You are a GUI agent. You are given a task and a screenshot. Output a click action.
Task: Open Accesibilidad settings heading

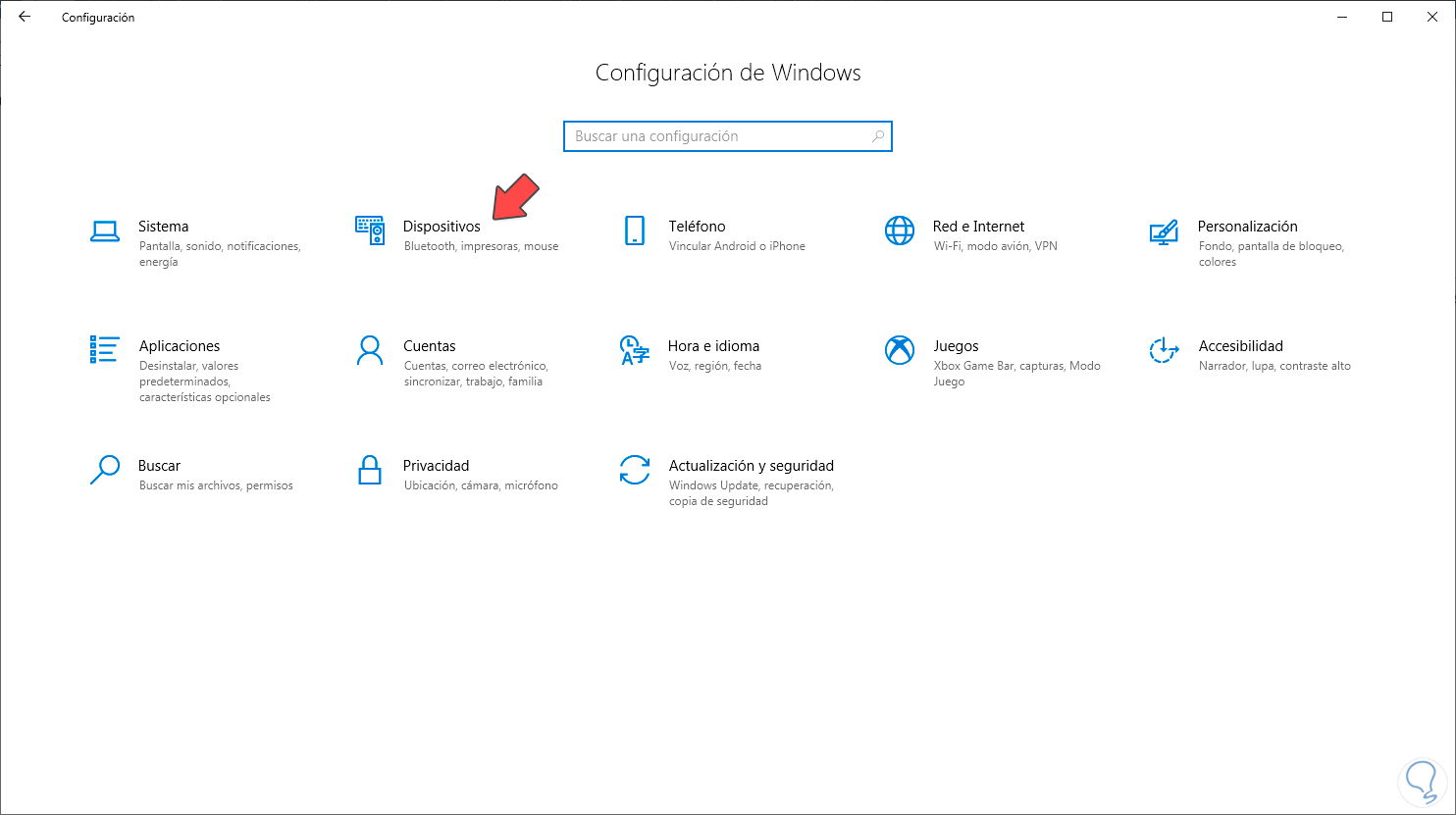click(1241, 346)
